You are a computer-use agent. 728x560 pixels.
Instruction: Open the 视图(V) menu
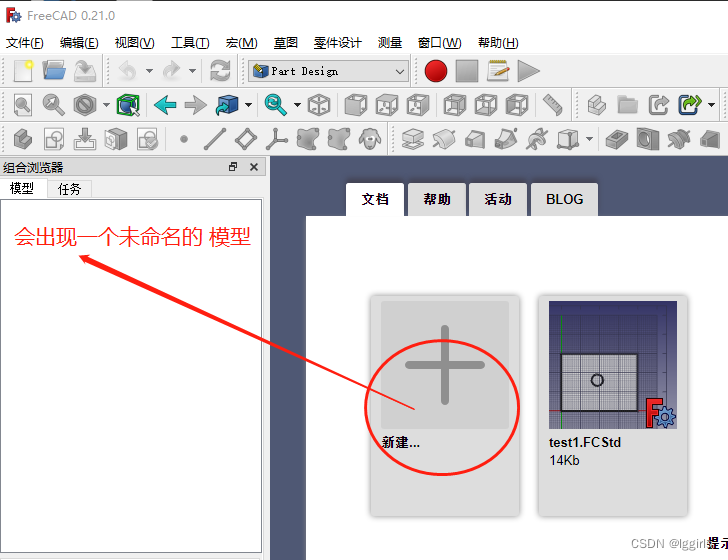pyautogui.click(x=134, y=43)
